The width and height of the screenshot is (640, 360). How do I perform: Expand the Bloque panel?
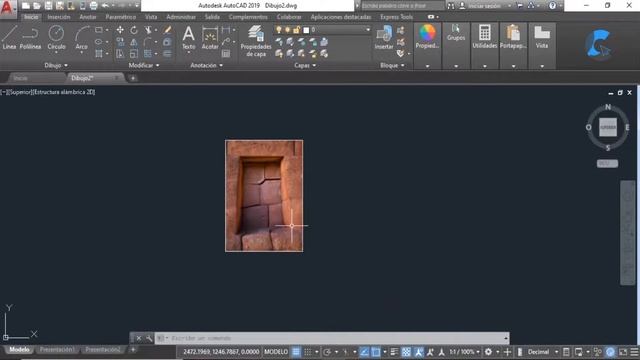[392, 65]
